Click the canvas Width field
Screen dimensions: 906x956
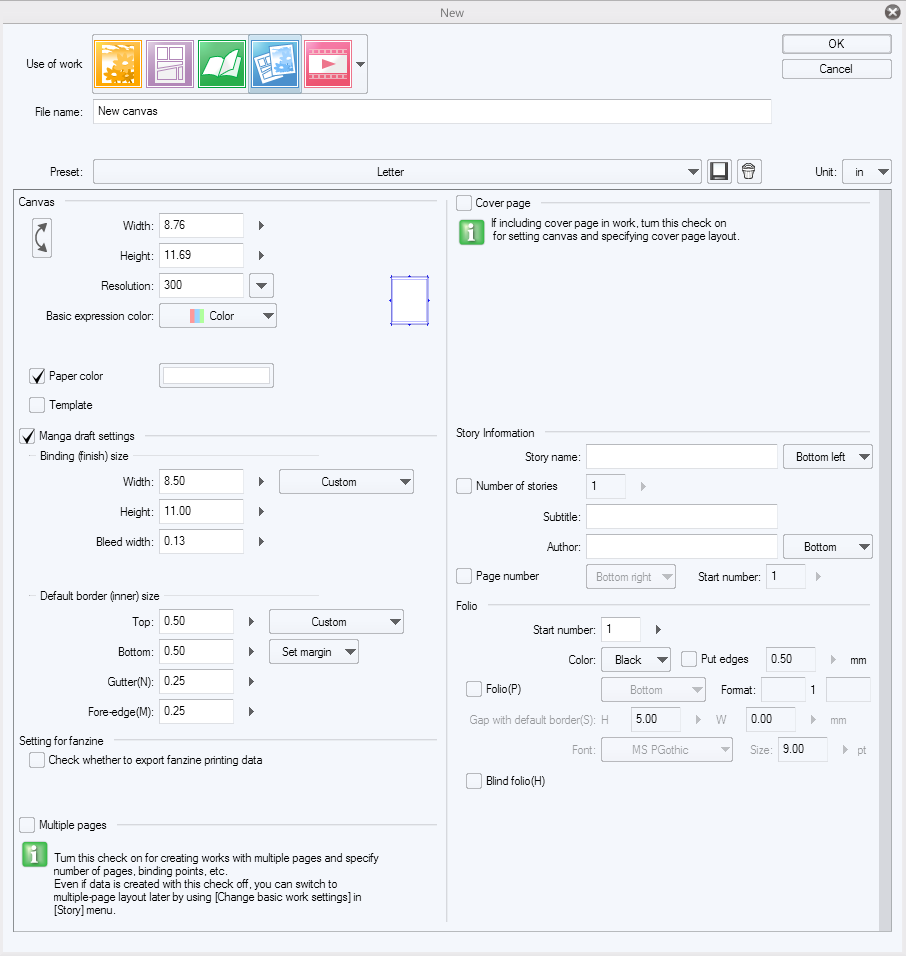(201, 226)
